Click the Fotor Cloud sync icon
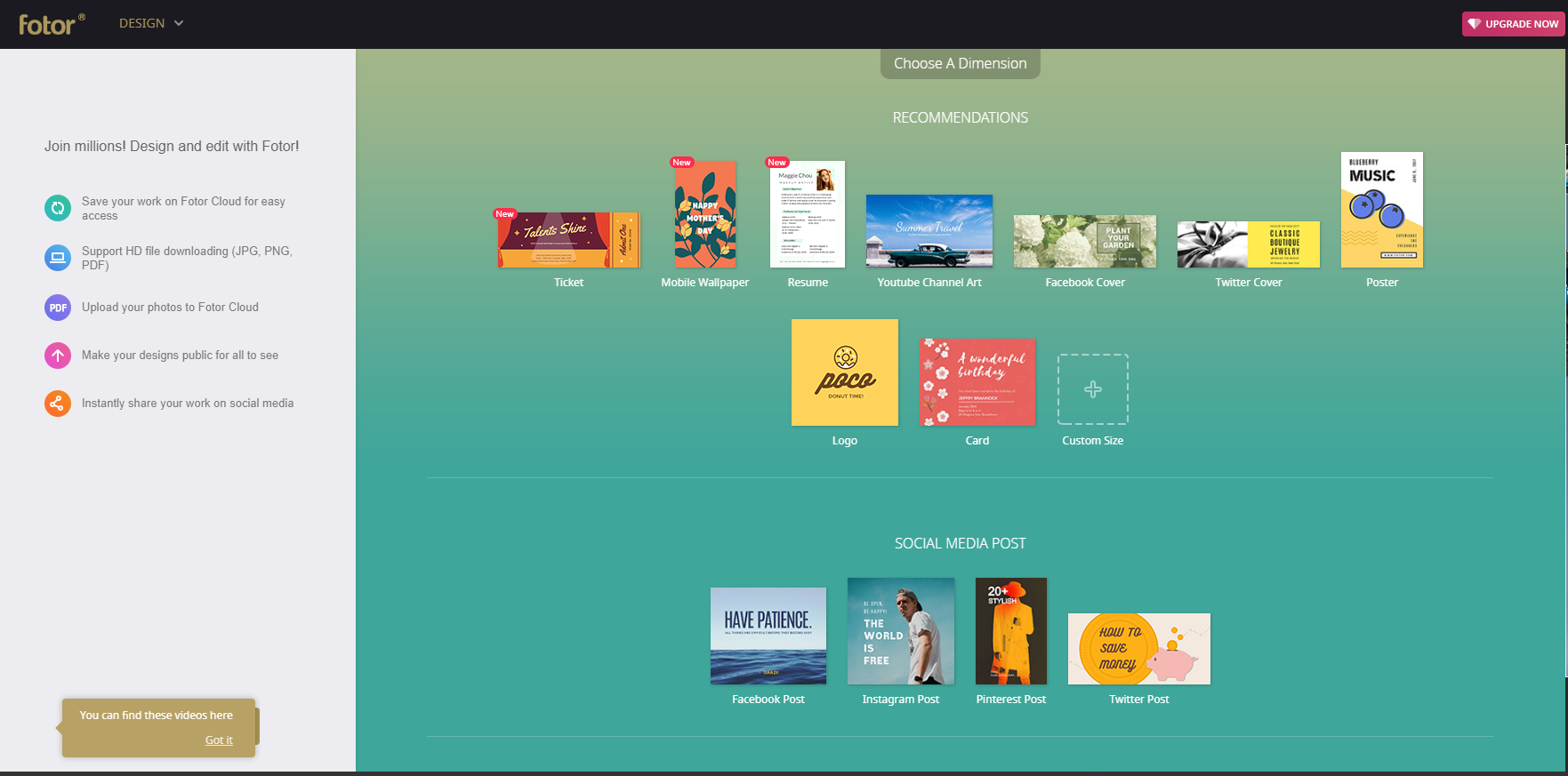 (x=58, y=208)
